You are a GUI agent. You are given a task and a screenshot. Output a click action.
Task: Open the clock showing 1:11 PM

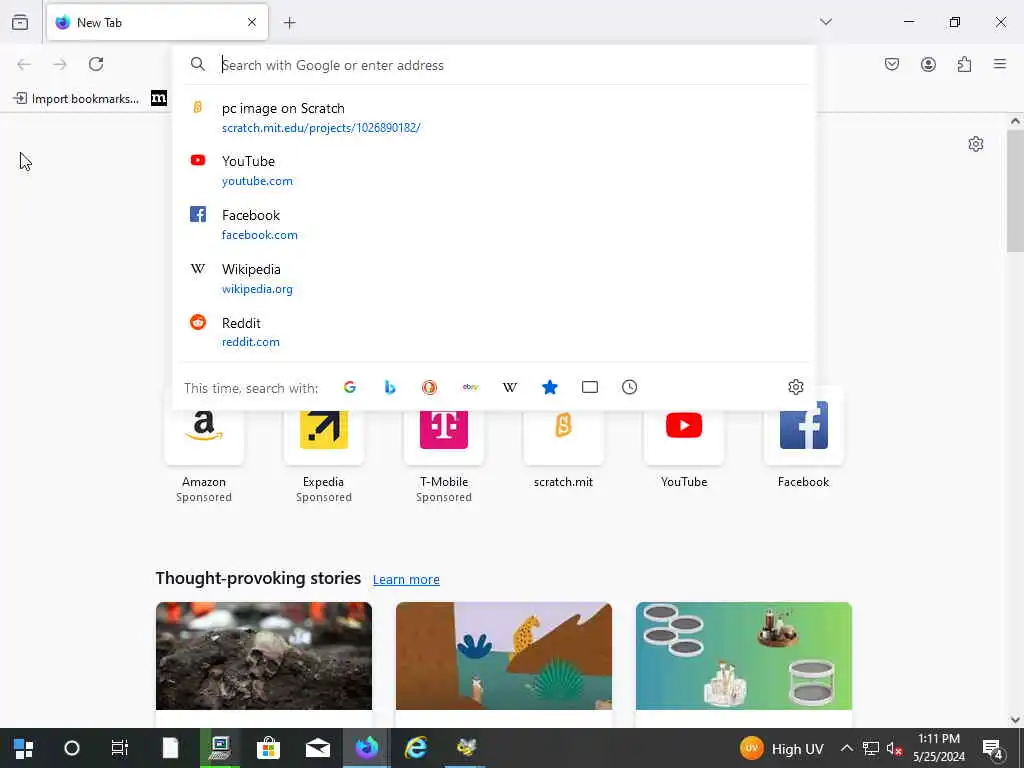tap(939, 748)
